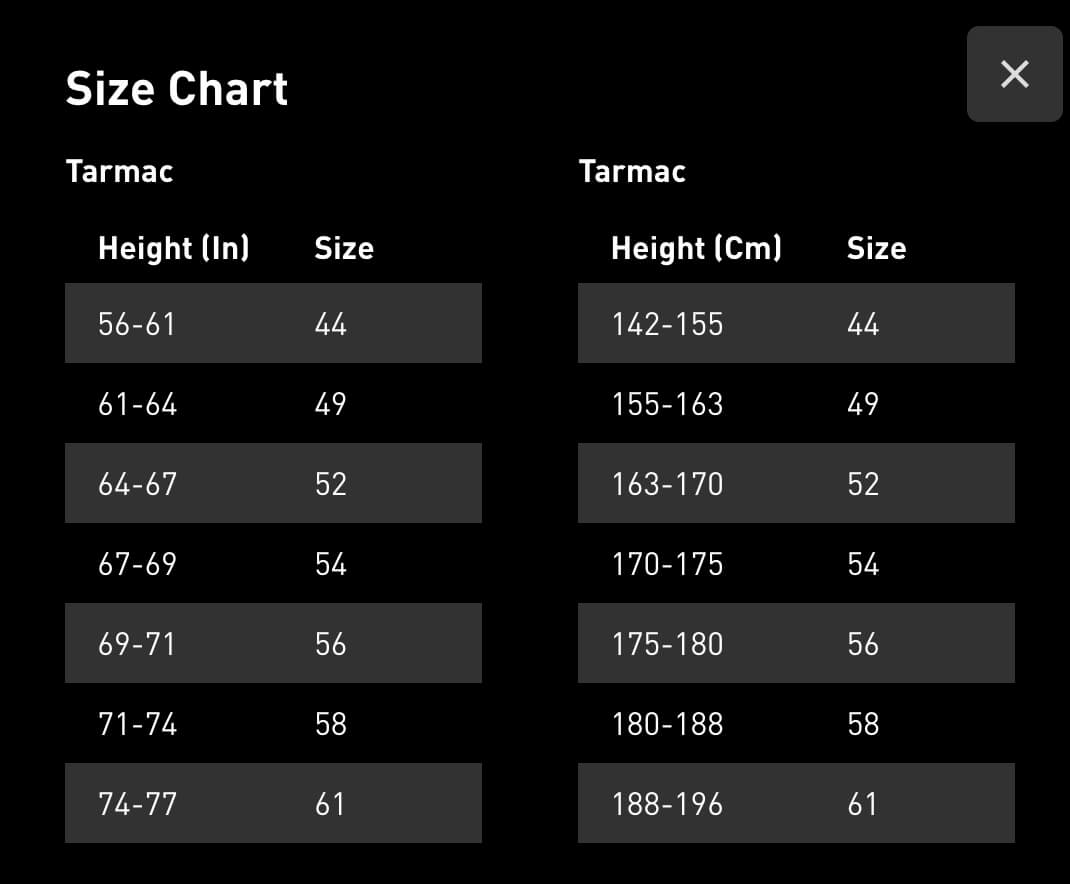The width and height of the screenshot is (1070, 884).
Task: Click the 69-71 inches height cell
Action: click(137, 644)
